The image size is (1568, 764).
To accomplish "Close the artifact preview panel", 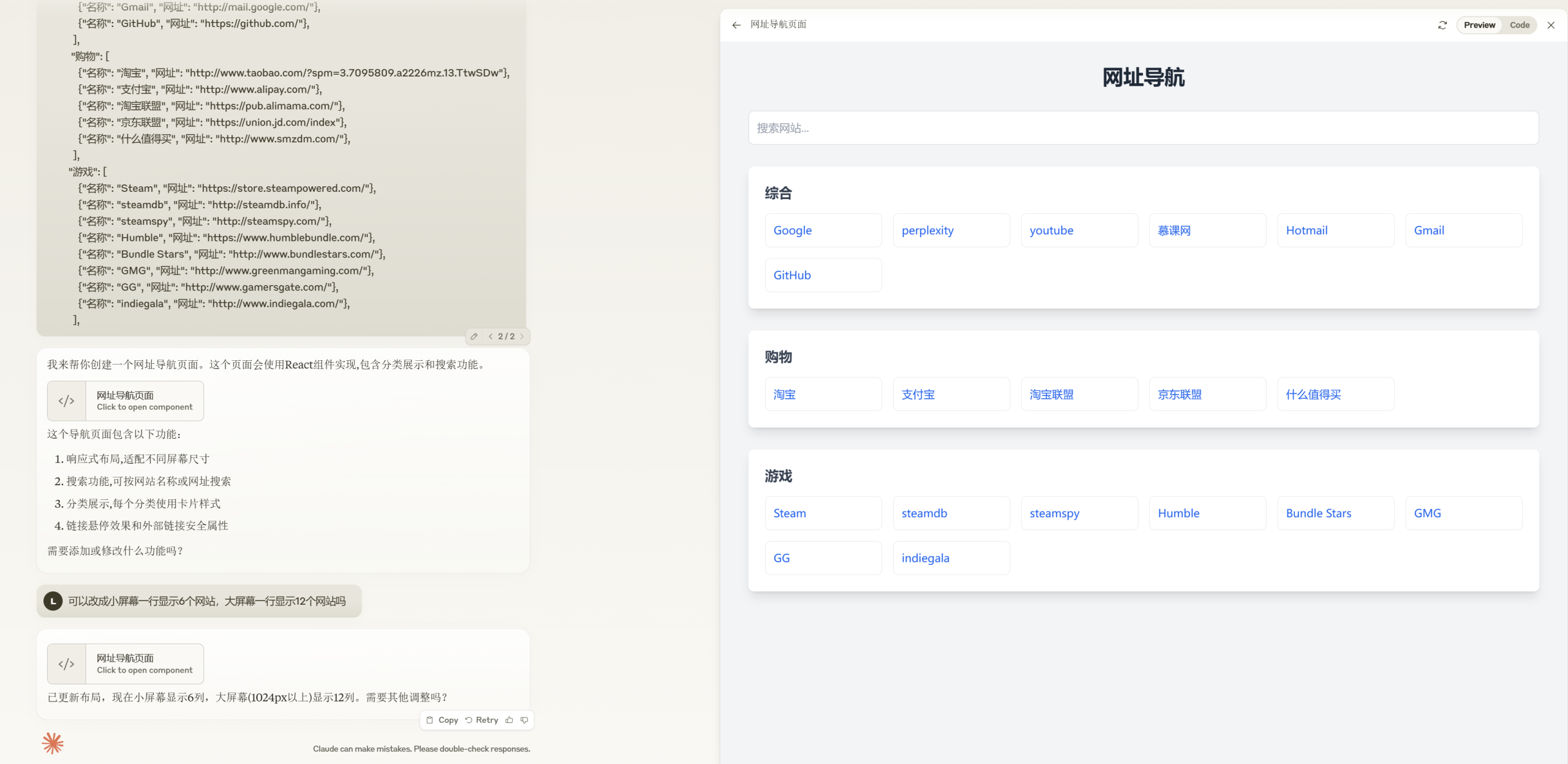I will pos(1551,25).
